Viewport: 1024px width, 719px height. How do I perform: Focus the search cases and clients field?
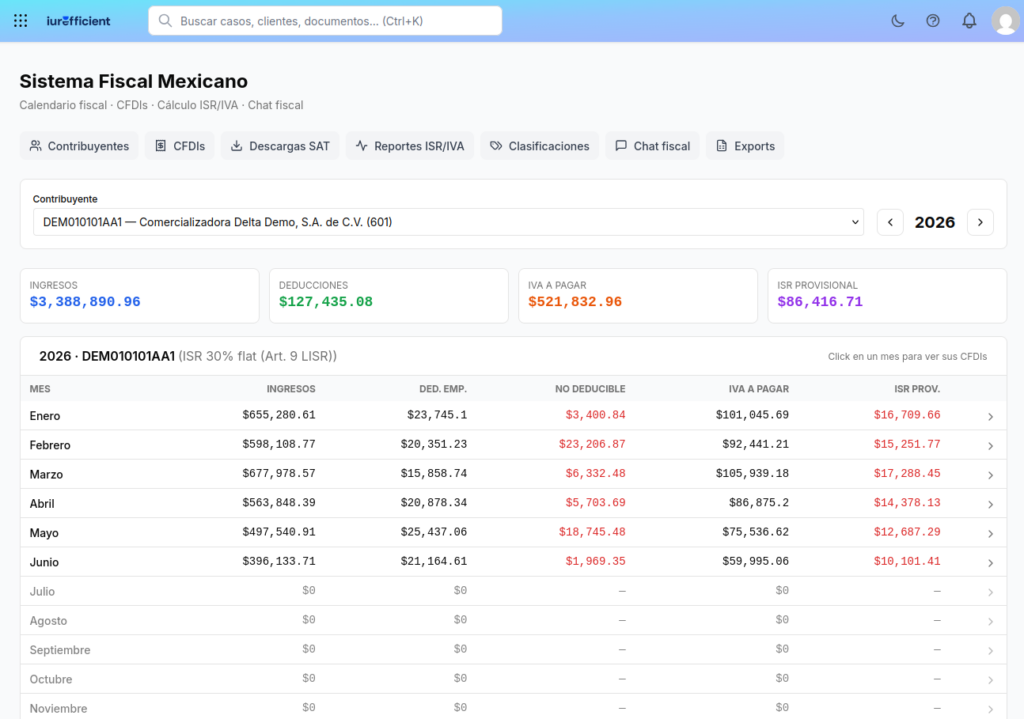coord(325,21)
